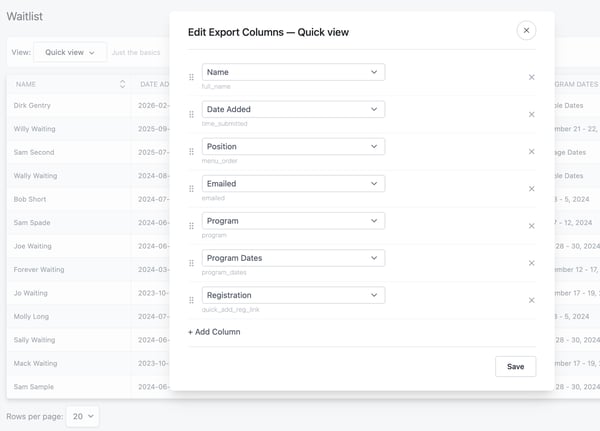Remove the Date Added export column
The width and height of the screenshot is (600, 431).
click(x=532, y=114)
